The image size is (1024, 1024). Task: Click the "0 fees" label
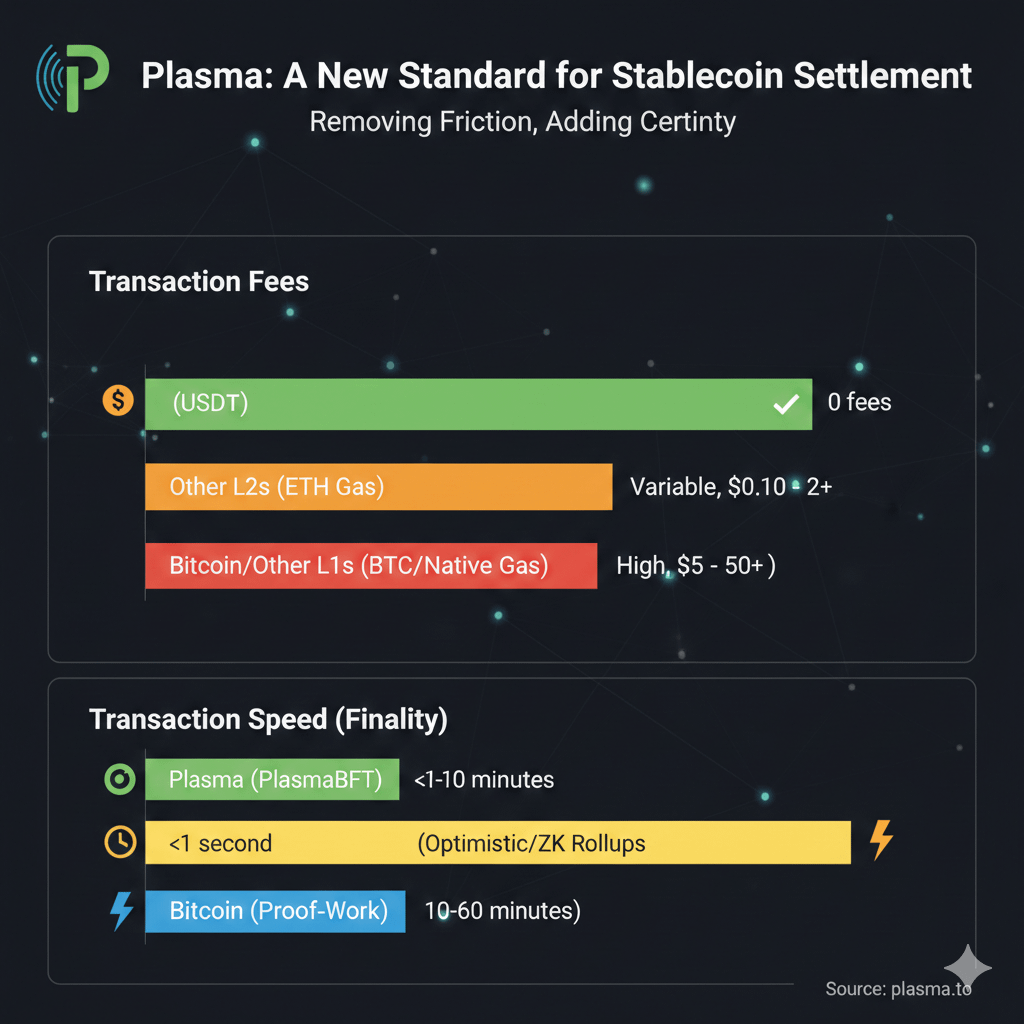[x=859, y=403]
